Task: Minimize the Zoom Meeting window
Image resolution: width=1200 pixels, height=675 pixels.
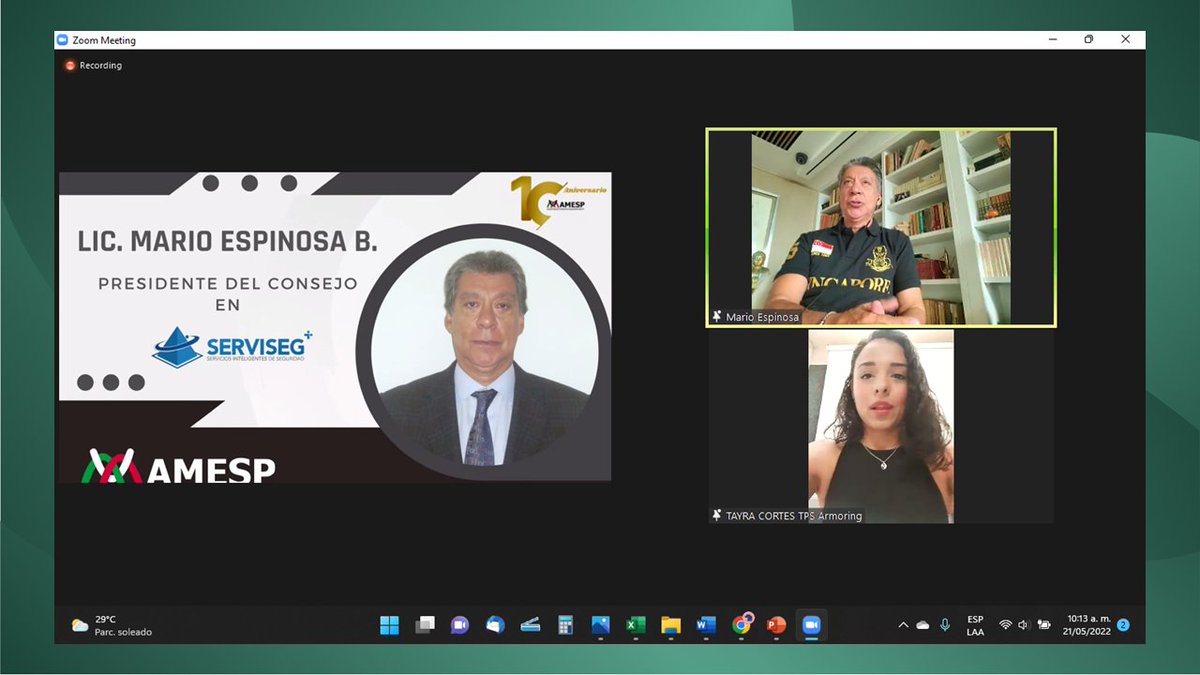Action: click(1052, 40)
